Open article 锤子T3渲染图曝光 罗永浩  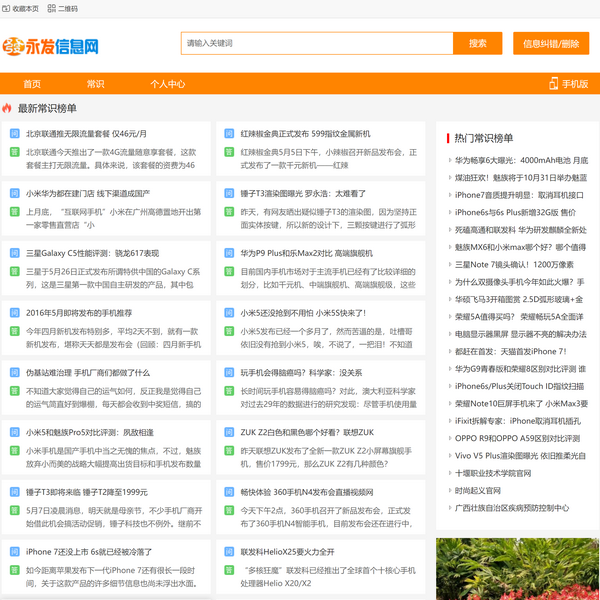[296, 193]
